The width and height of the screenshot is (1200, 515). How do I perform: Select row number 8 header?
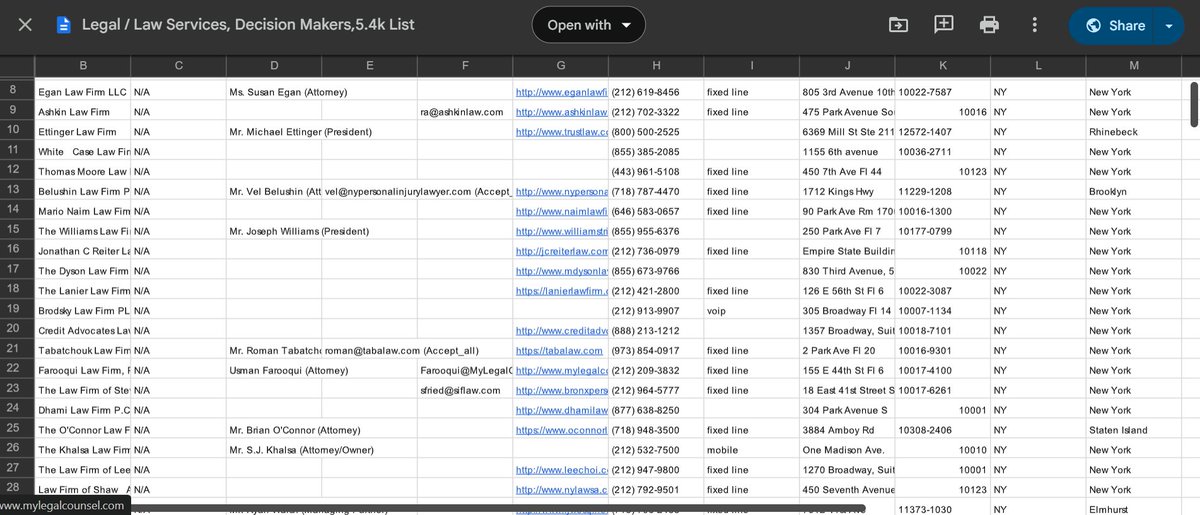pyautogui.click(x=13, y=90)
